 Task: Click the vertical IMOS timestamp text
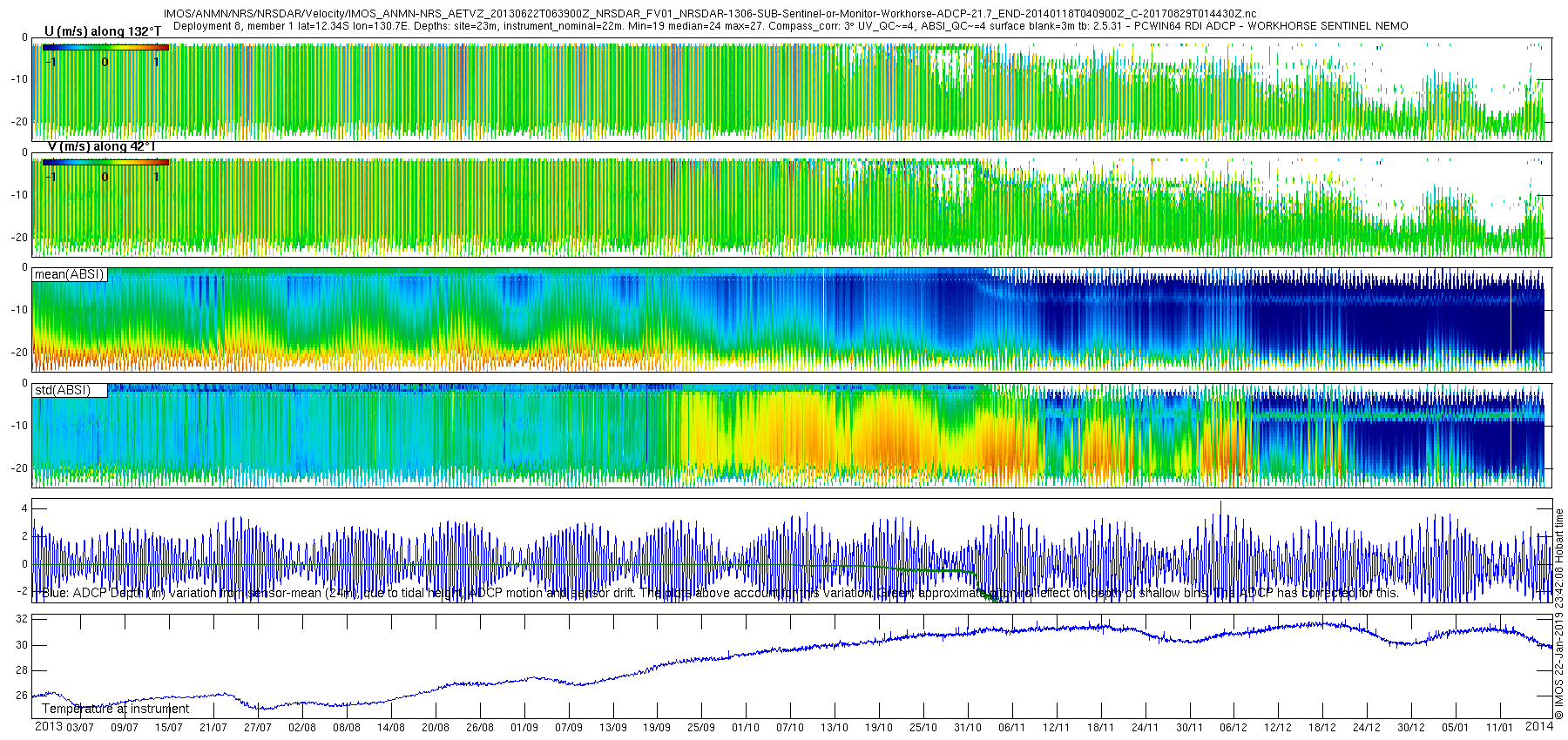tap(1559, 614)
